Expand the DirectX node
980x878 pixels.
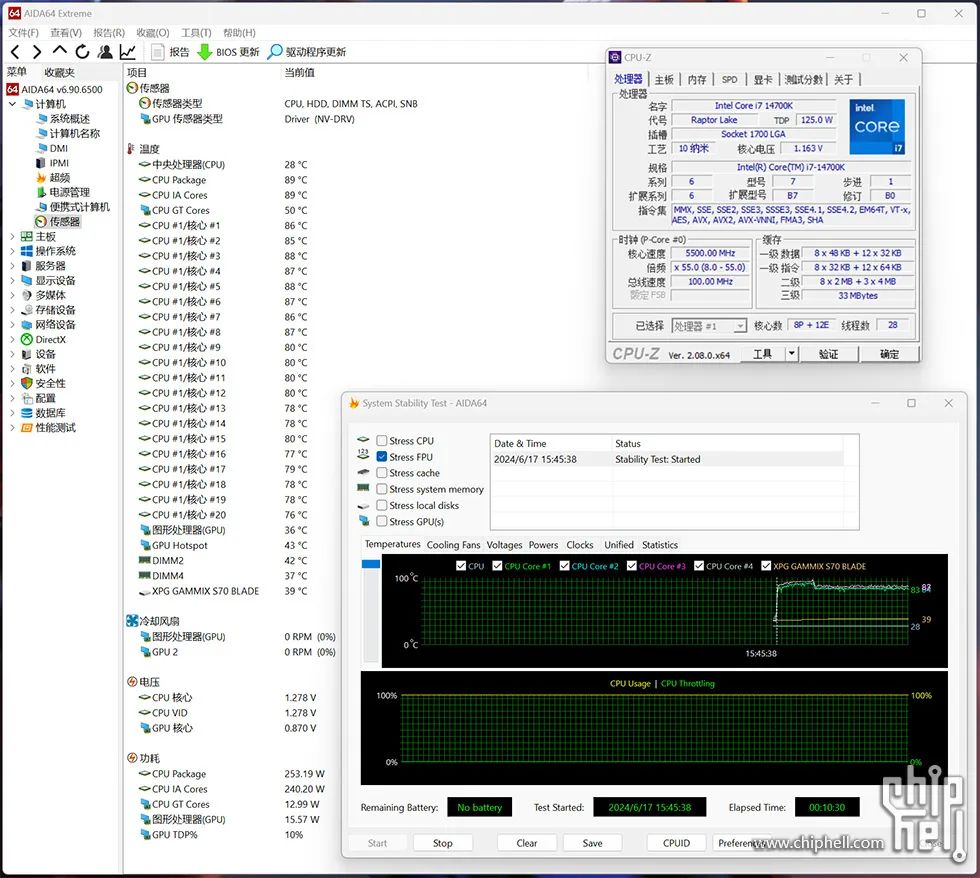click(x=12, y=339)
